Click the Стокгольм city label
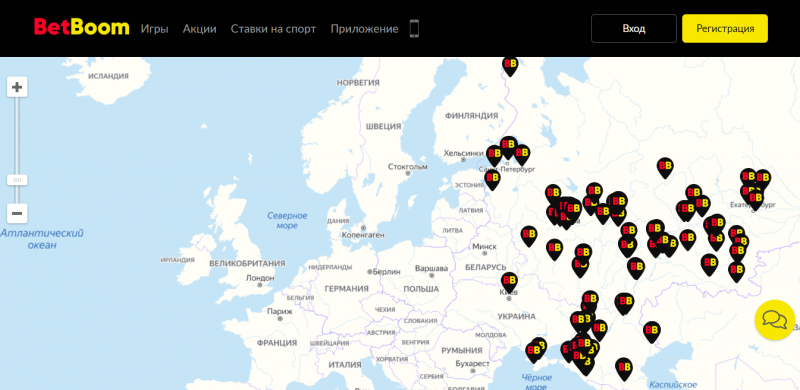 point(408,167)
